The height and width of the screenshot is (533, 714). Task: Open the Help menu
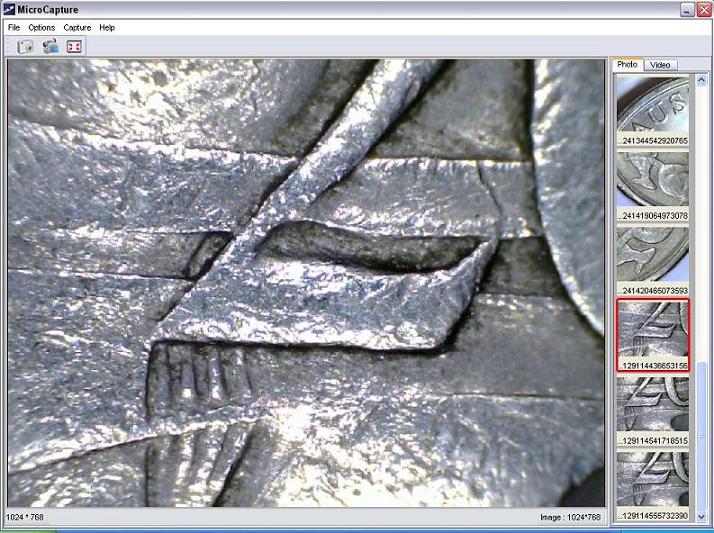(107, 28)
